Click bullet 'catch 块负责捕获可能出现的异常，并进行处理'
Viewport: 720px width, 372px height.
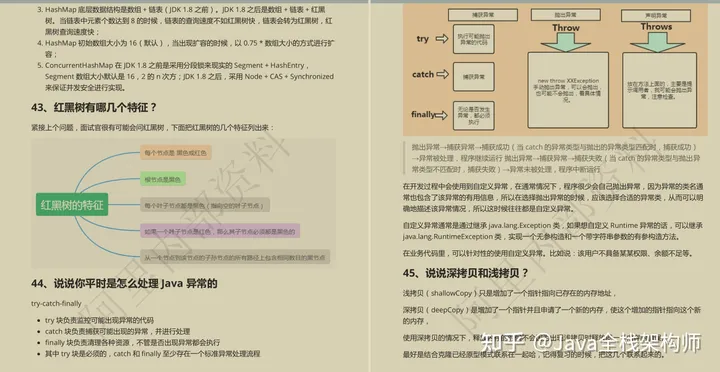coord(118,331)
